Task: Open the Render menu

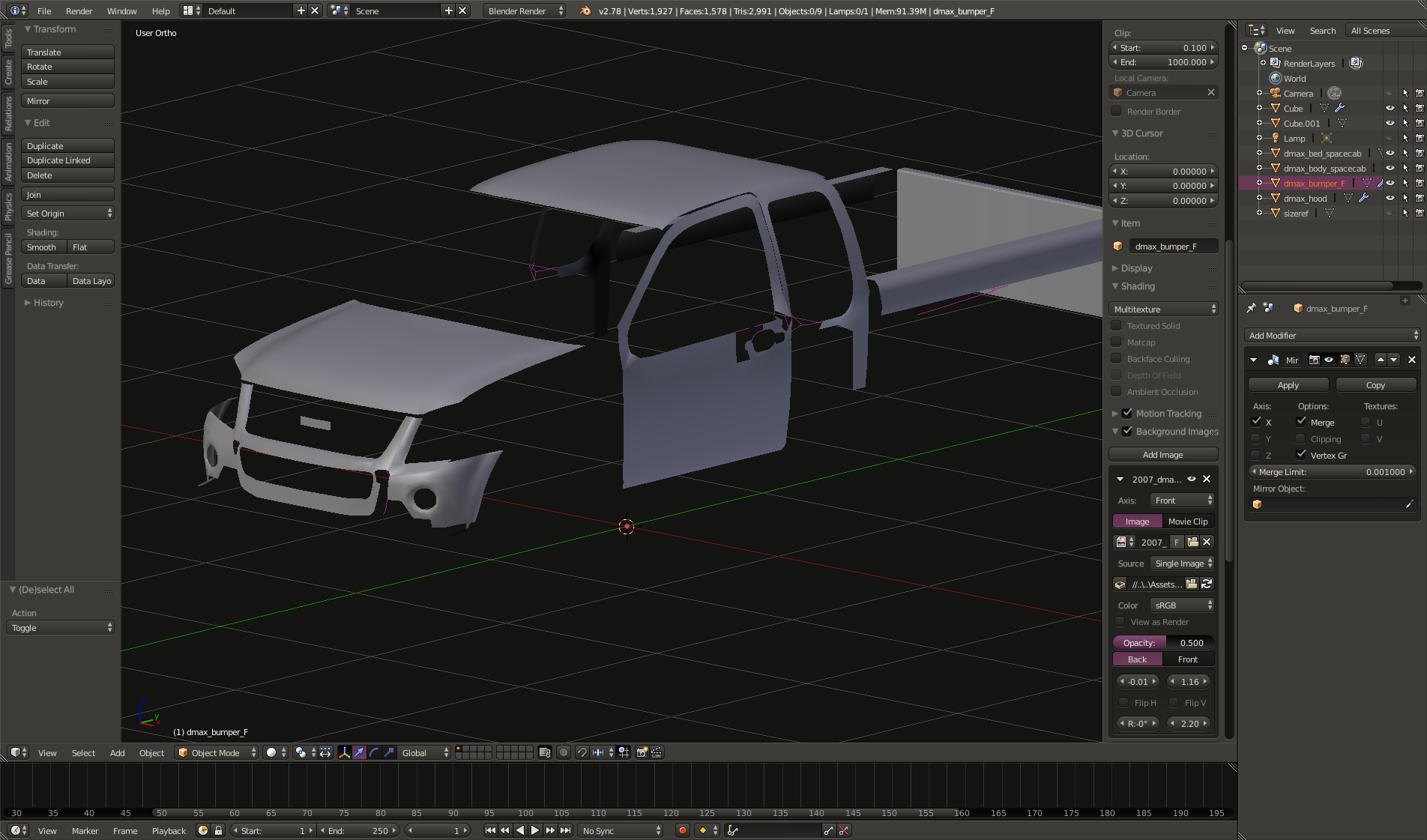Action: [79, 10]
